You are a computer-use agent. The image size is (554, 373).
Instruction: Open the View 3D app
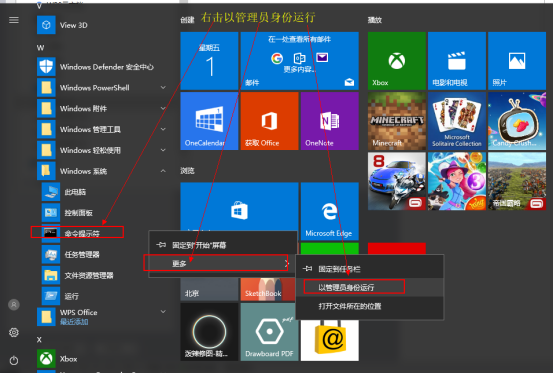coord(101,25)
